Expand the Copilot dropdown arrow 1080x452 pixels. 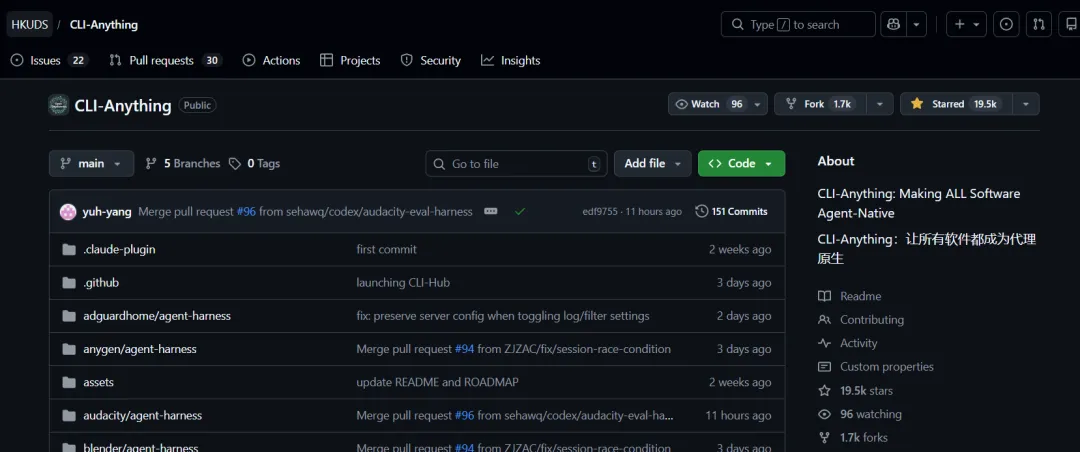[x=916, y=24]
